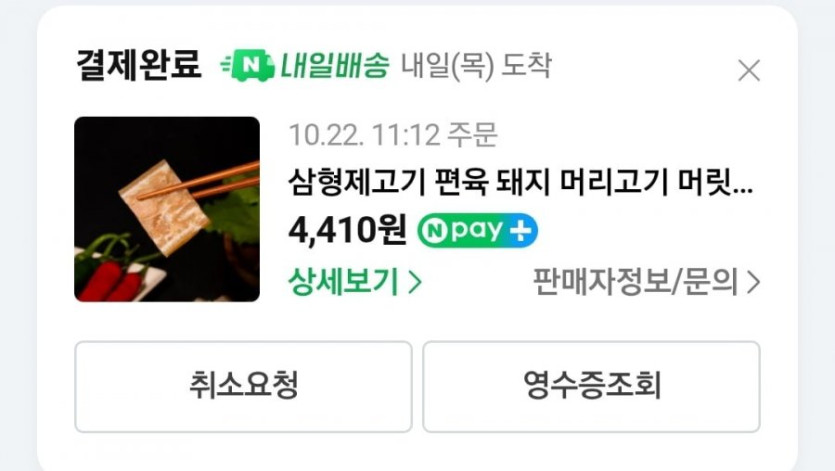The width and height of the screenshot is (835, 471).
Task: Click the 4,410원 price text
Action: (x=348, y=230)
